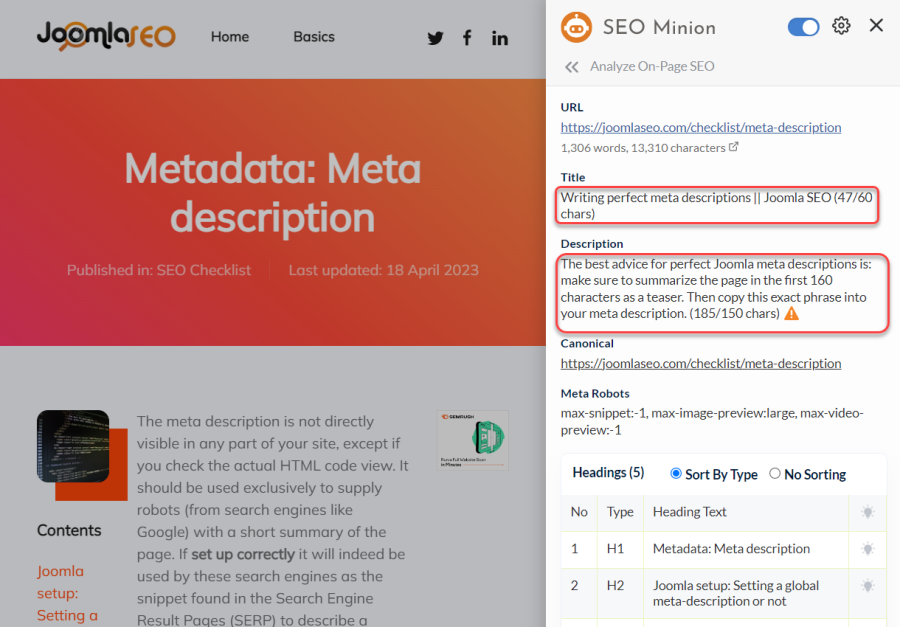Screen dimensions: 900x627
Task: Open word count external link icon
Action: [734, 147]
